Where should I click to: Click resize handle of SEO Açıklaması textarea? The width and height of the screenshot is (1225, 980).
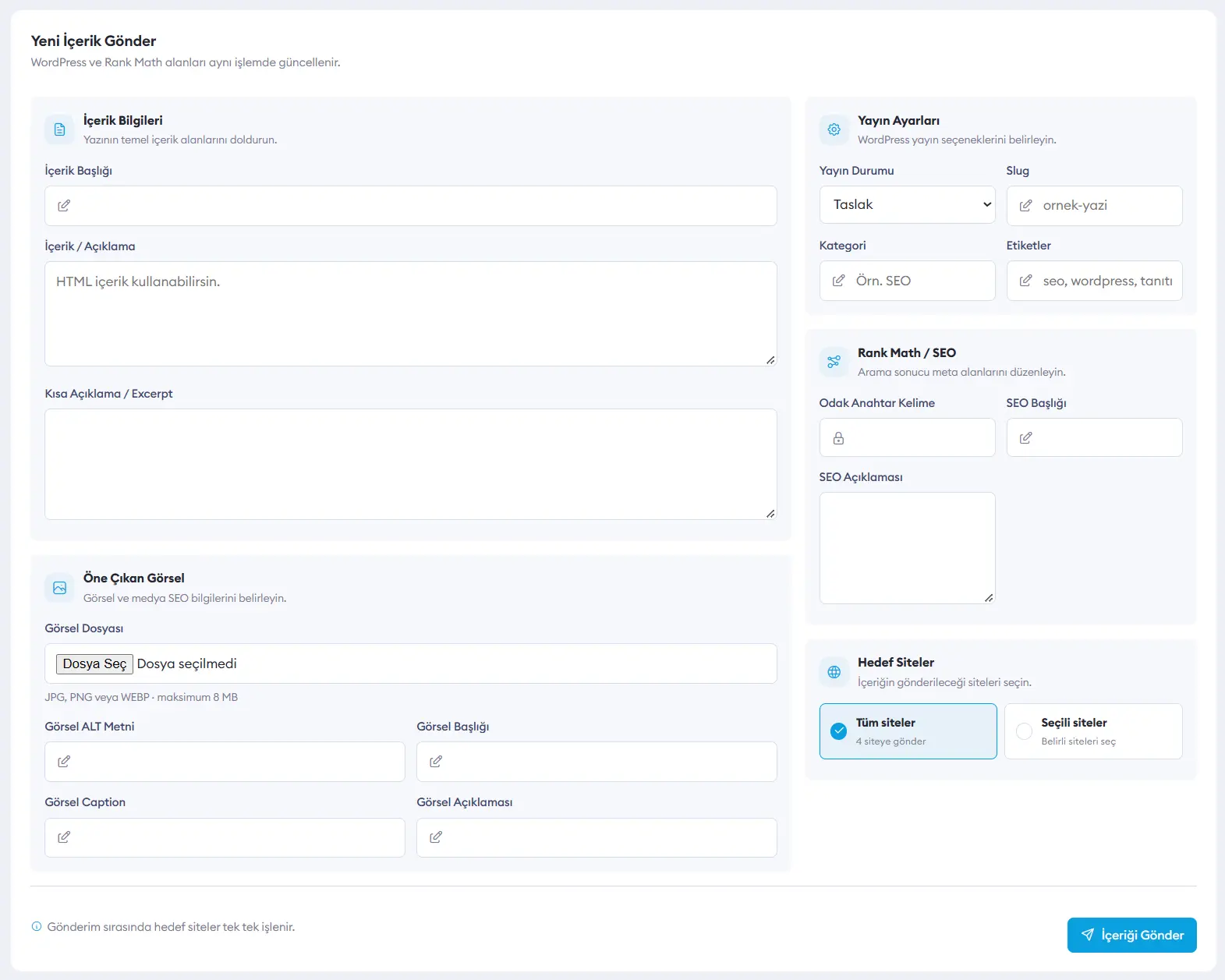tap(989, 597)
